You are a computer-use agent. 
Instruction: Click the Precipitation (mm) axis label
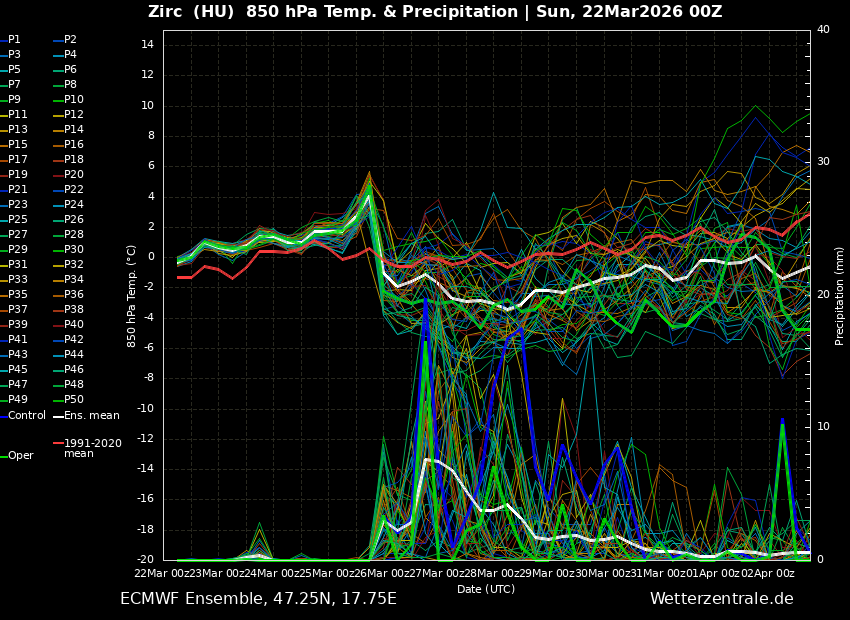840,296
